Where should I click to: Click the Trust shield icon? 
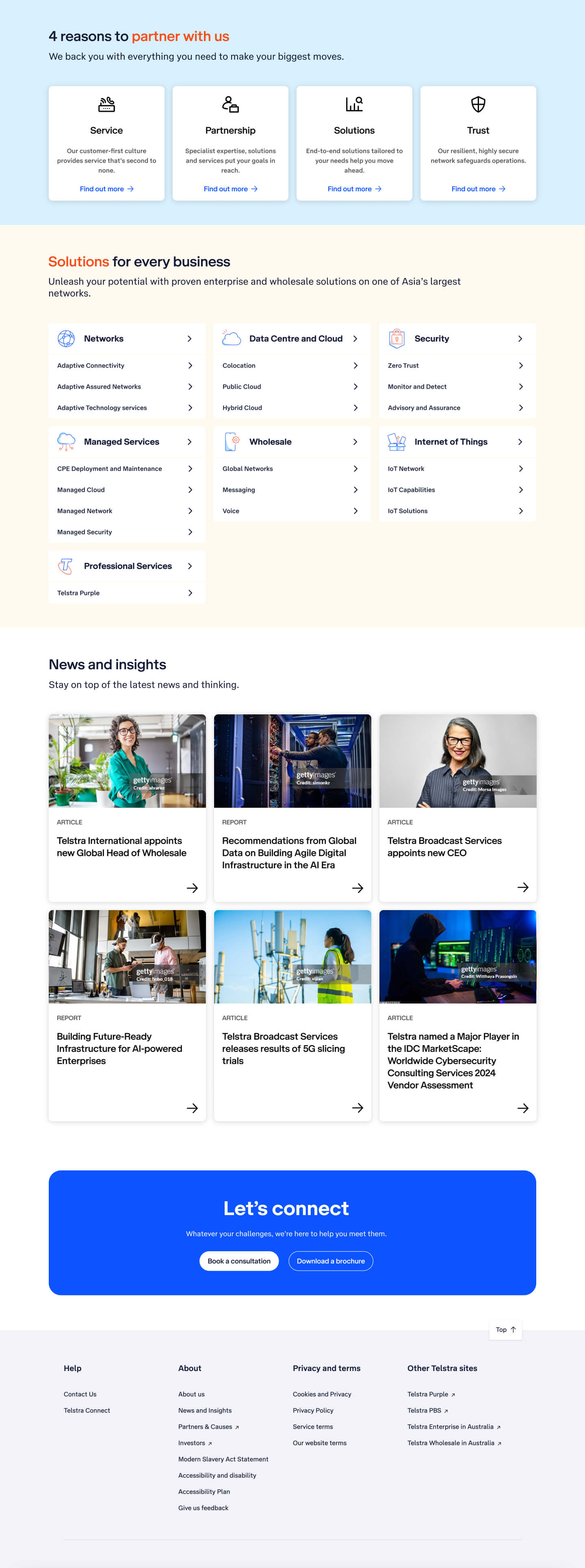[x=479, y=105]
